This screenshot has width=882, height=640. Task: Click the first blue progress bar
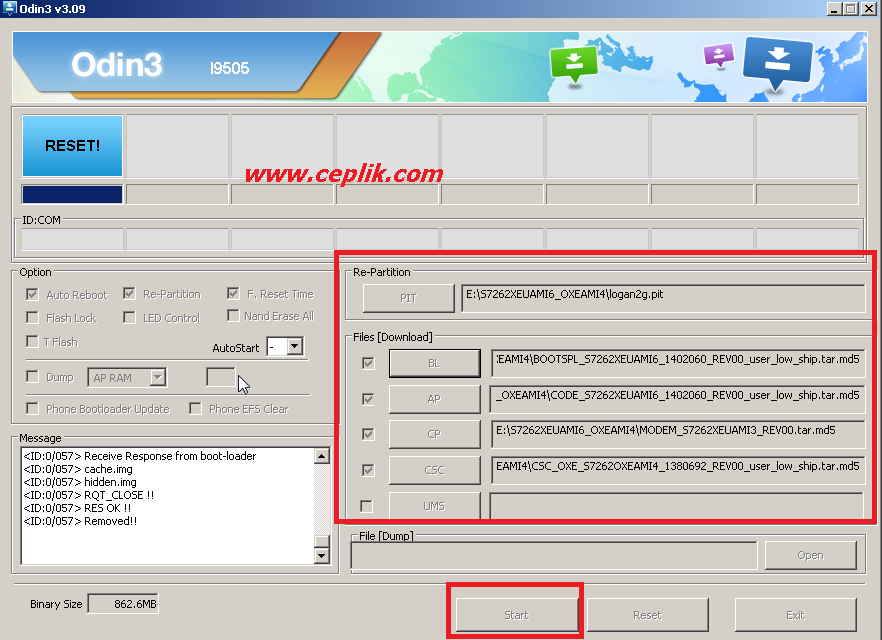[72, 194]
